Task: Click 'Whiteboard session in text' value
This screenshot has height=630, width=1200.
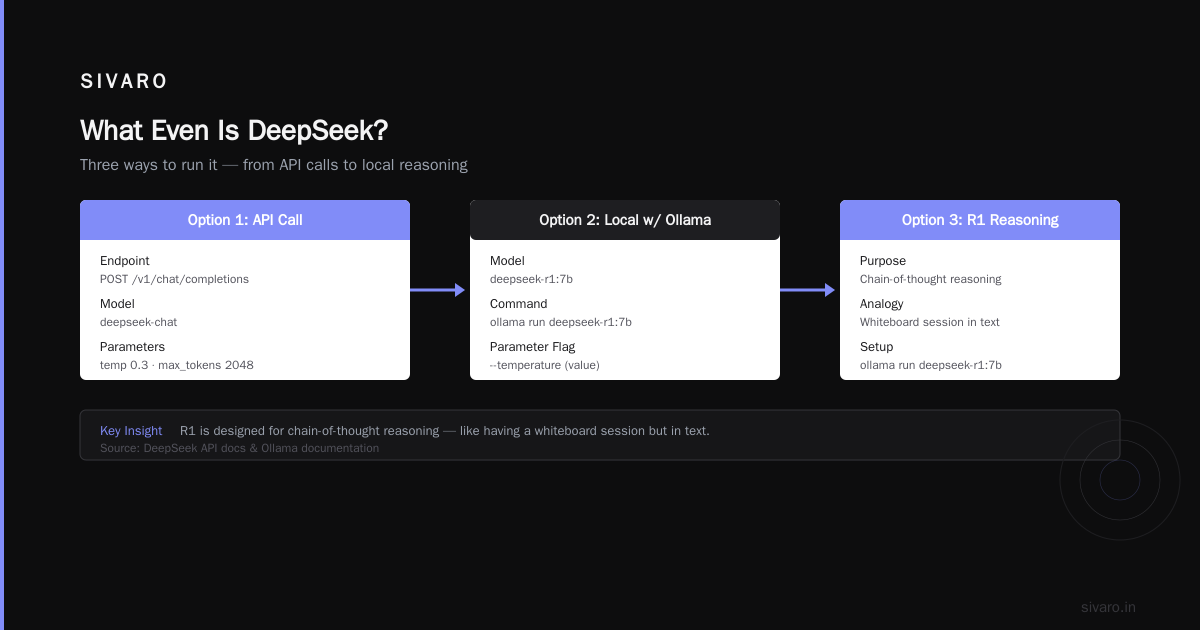Action: (930, 323)
